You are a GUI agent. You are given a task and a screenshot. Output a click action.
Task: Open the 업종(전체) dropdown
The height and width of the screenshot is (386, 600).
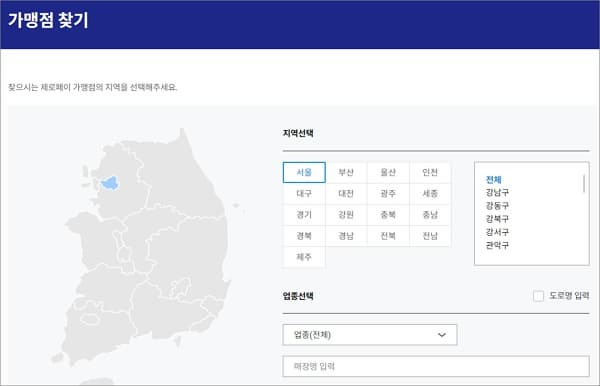(x=370, y=335)
